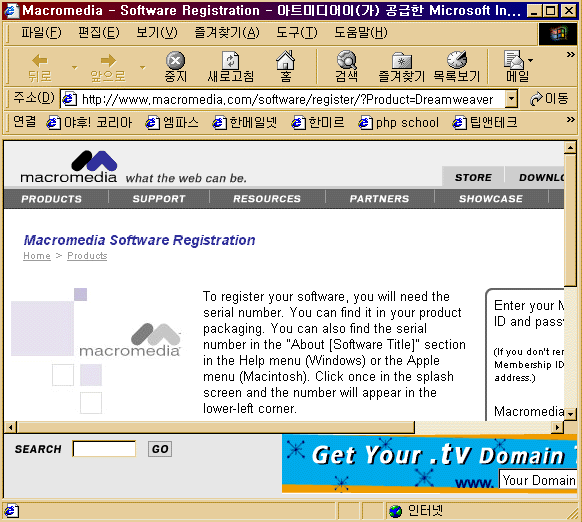Click the Products breadcrumb link

87,256
